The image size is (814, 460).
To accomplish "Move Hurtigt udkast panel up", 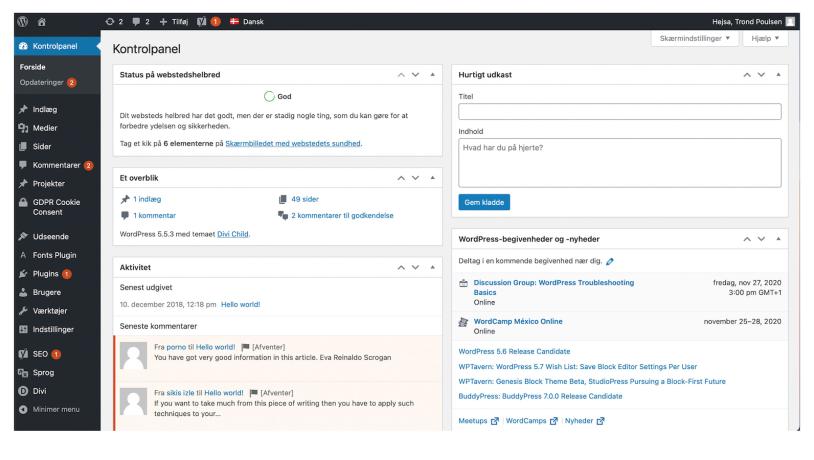I will (x=747, y=75).
